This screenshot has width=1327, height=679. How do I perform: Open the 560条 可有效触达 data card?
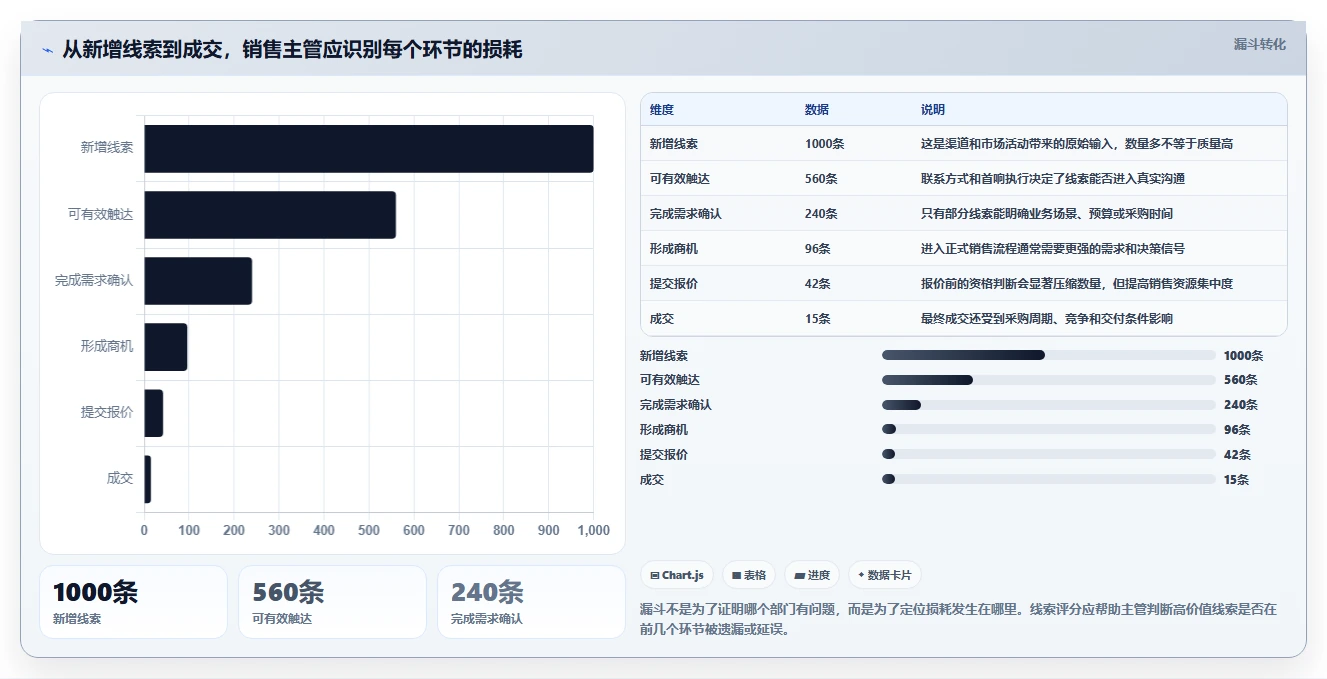332,602
